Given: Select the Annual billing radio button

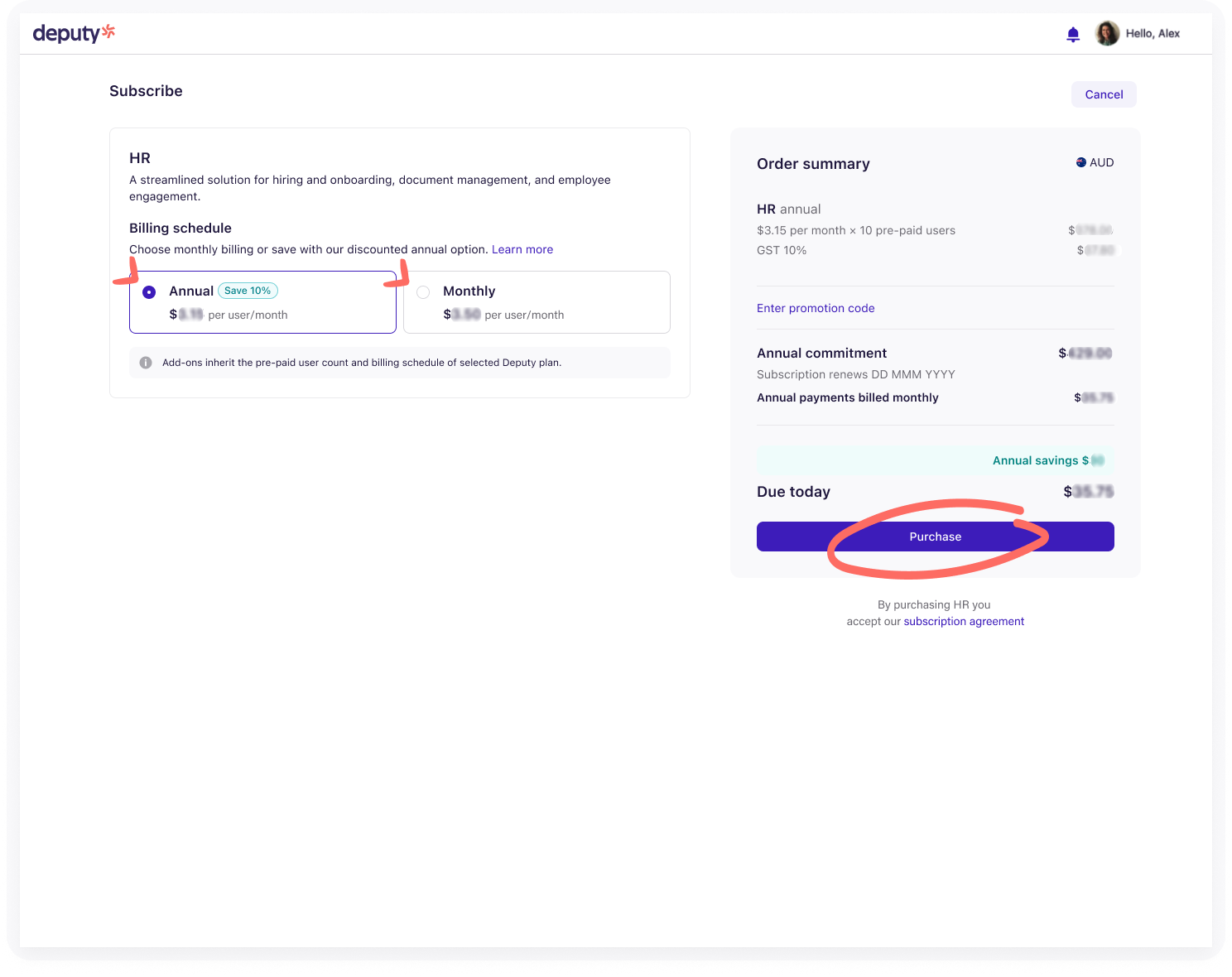Looking at the screenshot, I should pyautogui.click(x=149, y=292).
